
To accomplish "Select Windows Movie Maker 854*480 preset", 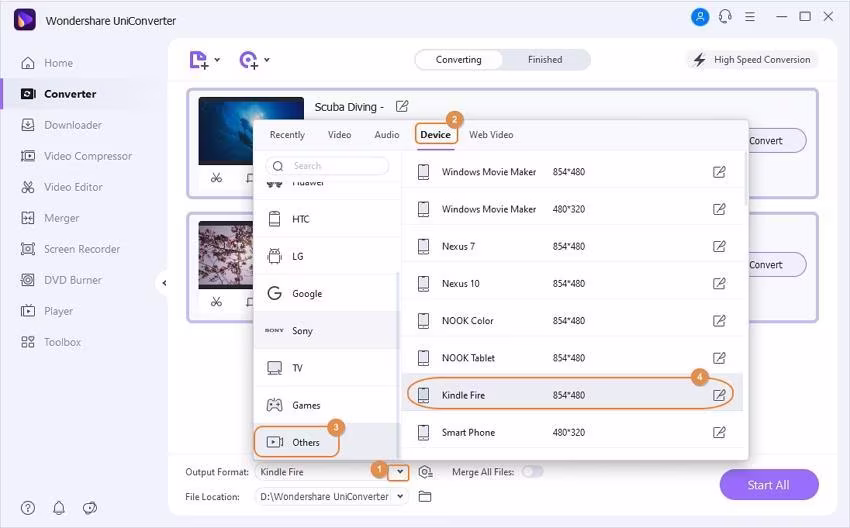I will (573, 172).
